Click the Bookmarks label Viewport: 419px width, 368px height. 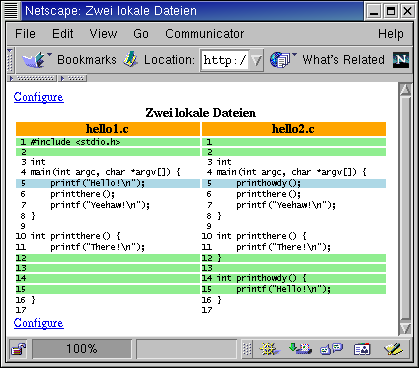coord(87,60)
